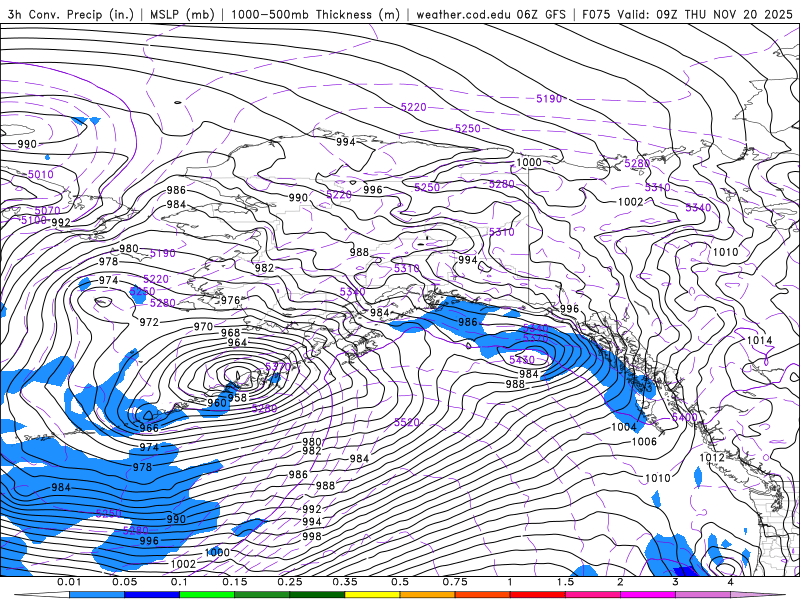
Task: Select the orange 0.5–0.75 legend swatch
Action: click(427, 595)
